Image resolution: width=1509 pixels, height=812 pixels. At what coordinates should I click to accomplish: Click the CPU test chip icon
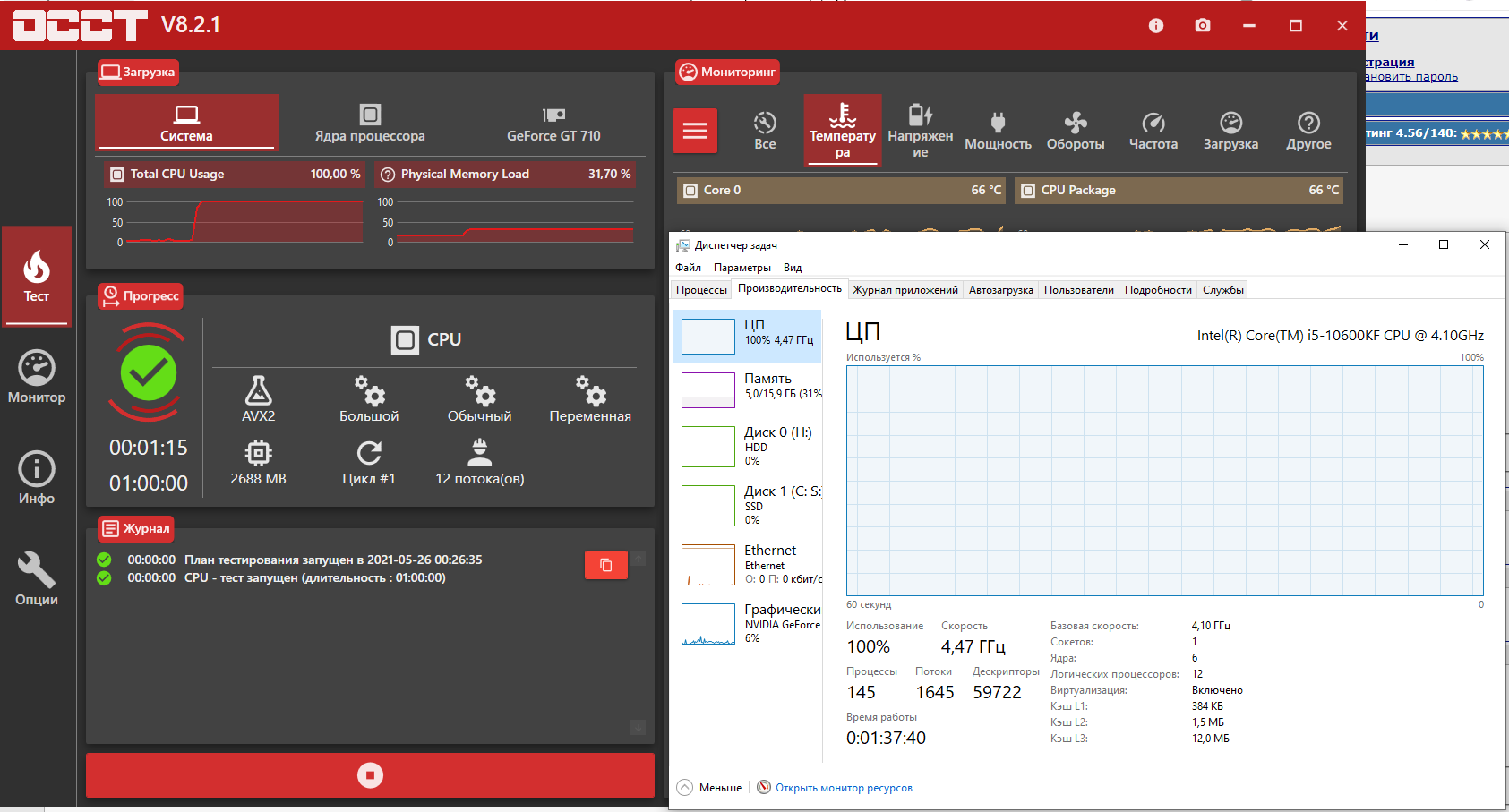pos(405,340)
